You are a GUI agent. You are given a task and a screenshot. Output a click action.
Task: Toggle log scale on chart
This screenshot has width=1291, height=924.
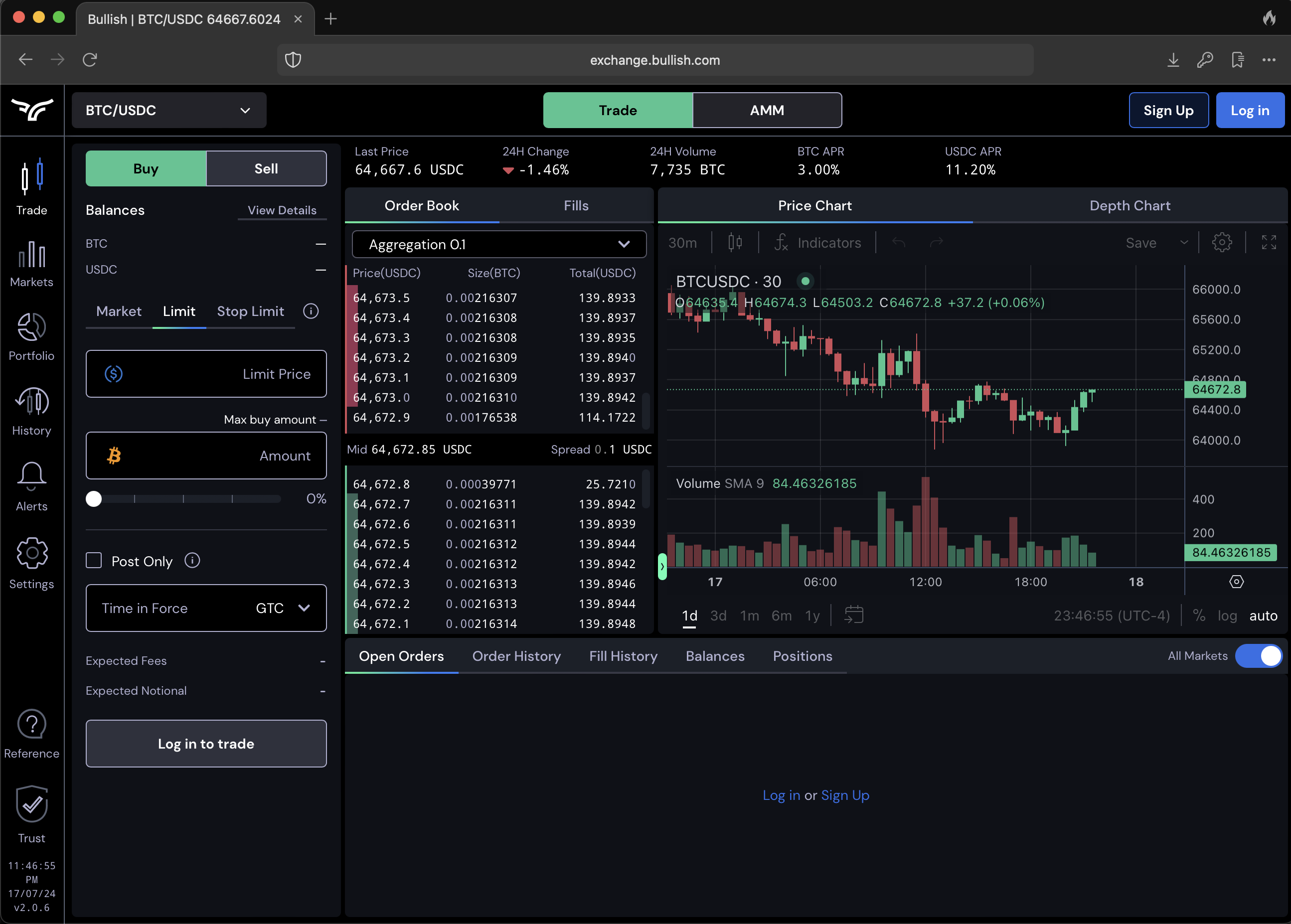(1227, 616)
